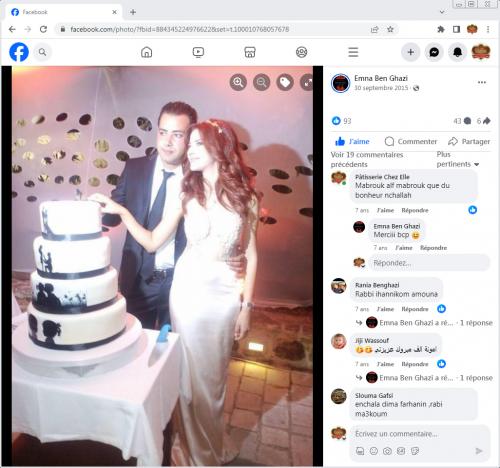
Task: Open the Watch video icon
Action: pos(198,52)
